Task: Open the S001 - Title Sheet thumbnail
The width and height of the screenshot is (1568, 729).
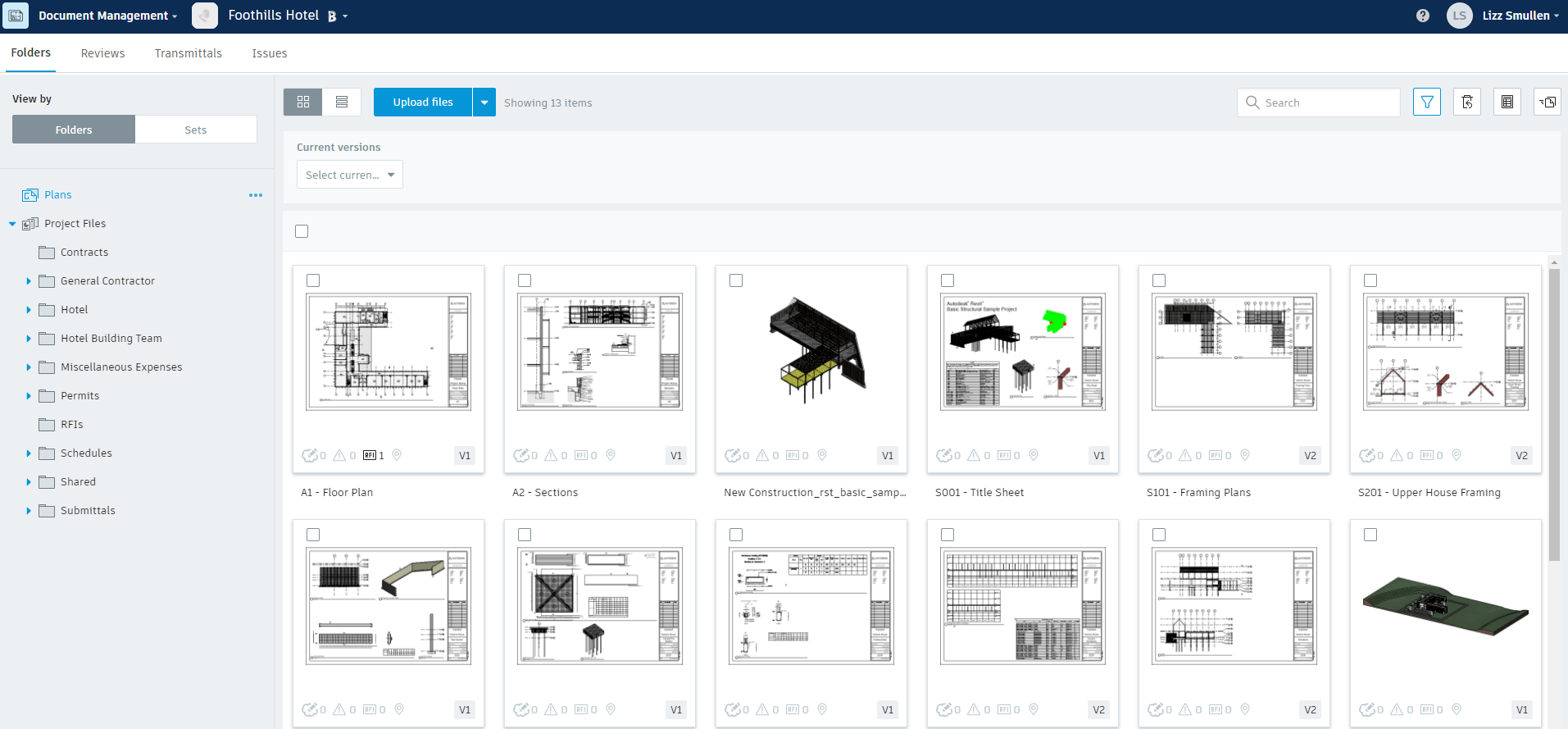Action: tap(1023, 352)
